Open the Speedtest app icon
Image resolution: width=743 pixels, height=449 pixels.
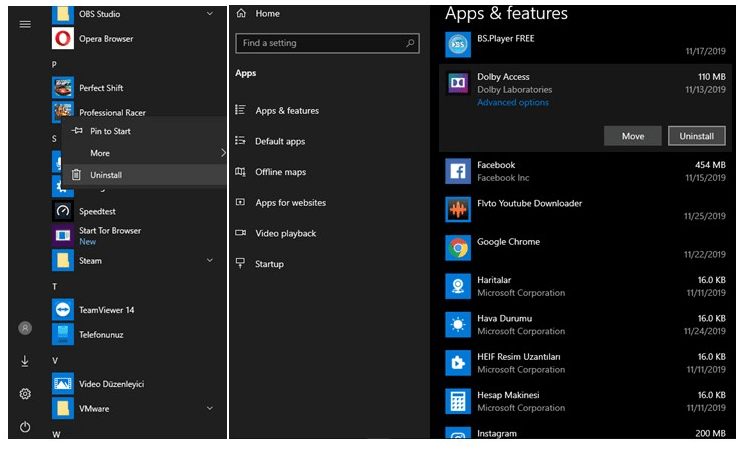(x=63, y=211)
